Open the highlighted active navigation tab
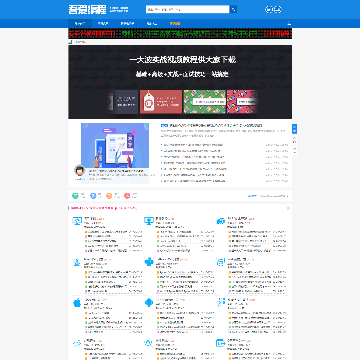The width and height of the screenshot is (360, 360). point(80,24)
